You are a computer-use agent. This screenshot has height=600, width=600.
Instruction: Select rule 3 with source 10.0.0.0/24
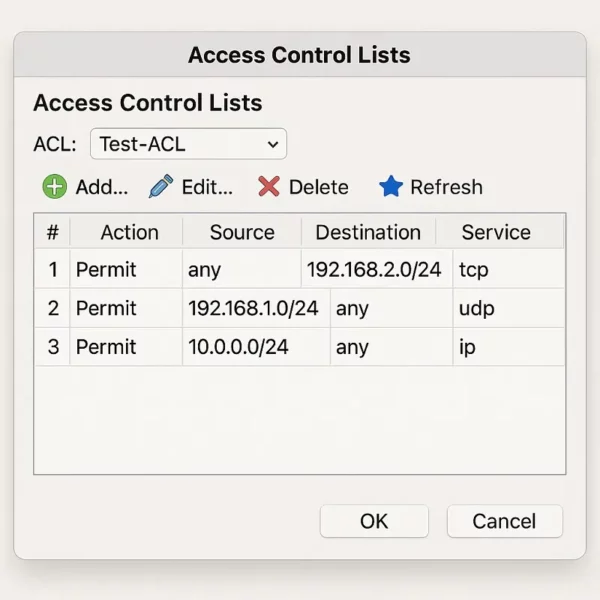click(x=299, y=347)
